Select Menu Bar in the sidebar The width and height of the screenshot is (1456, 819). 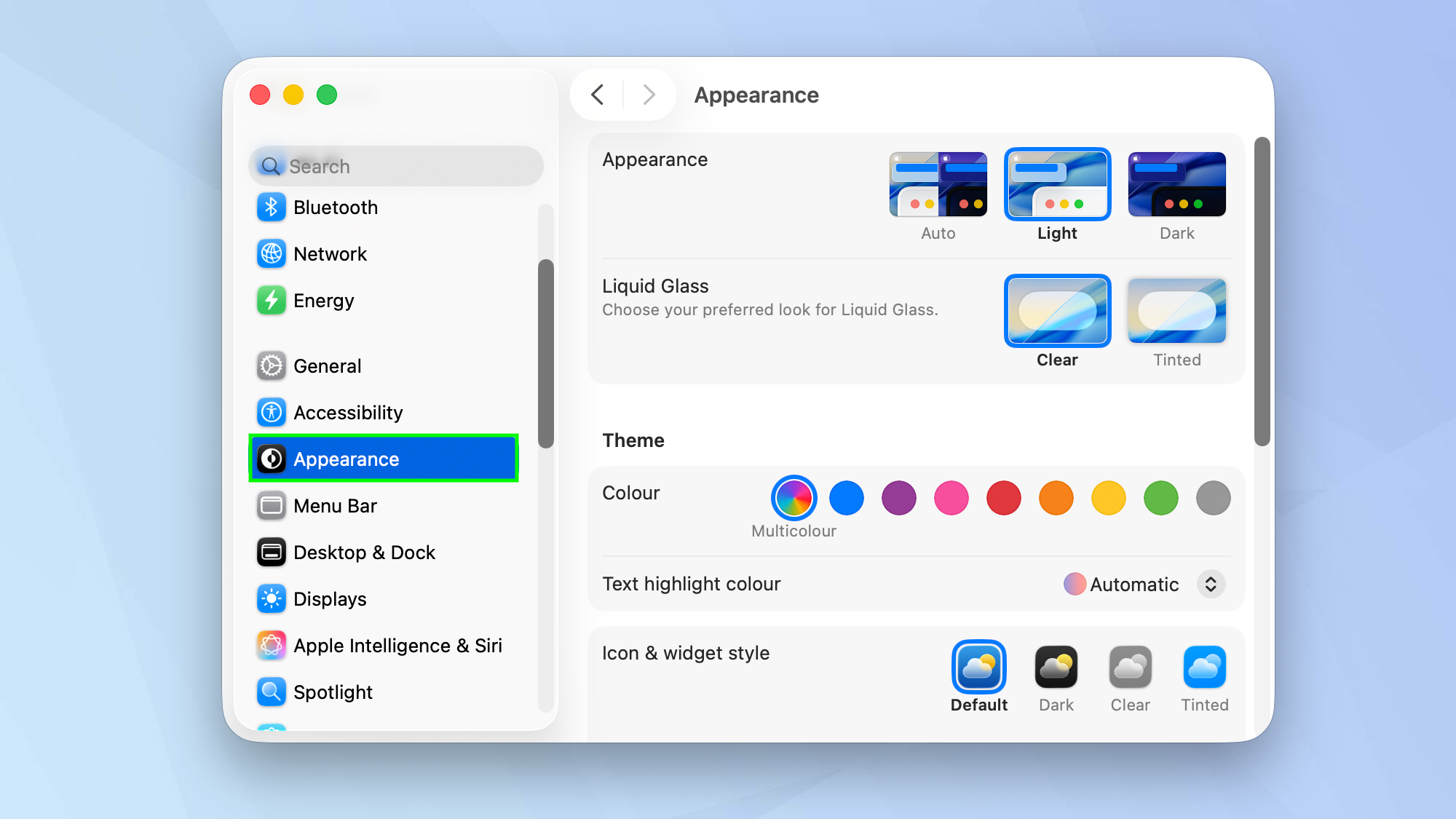335,505
